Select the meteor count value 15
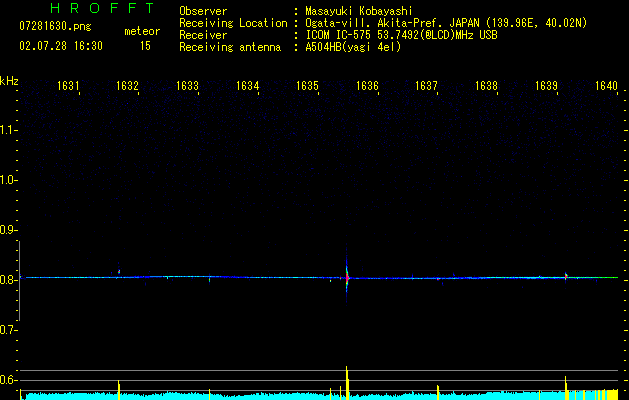 (145, 46)
